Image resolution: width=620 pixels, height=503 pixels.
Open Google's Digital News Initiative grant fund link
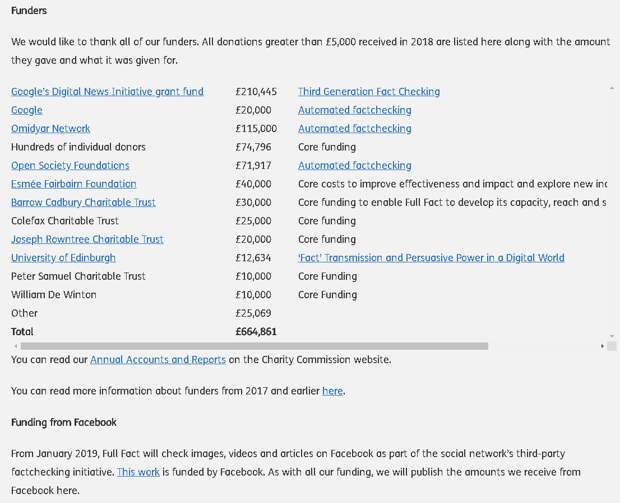tap(107, 92)
